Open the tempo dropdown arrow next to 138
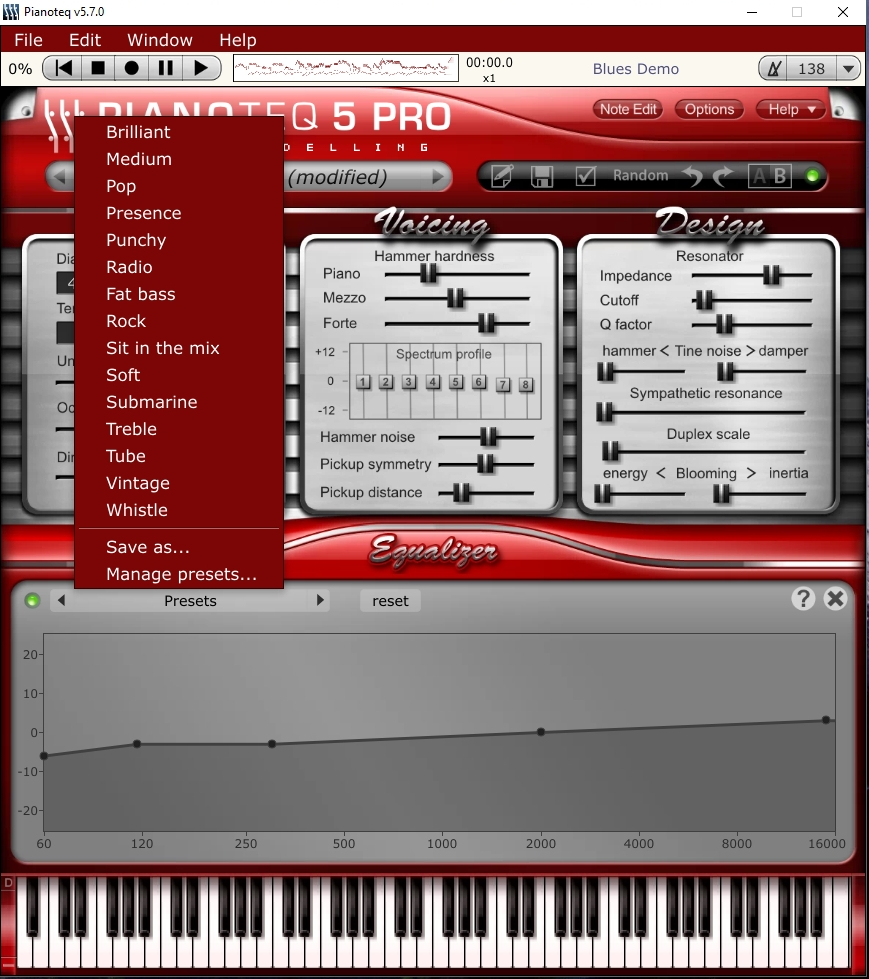 coord(848,68)
